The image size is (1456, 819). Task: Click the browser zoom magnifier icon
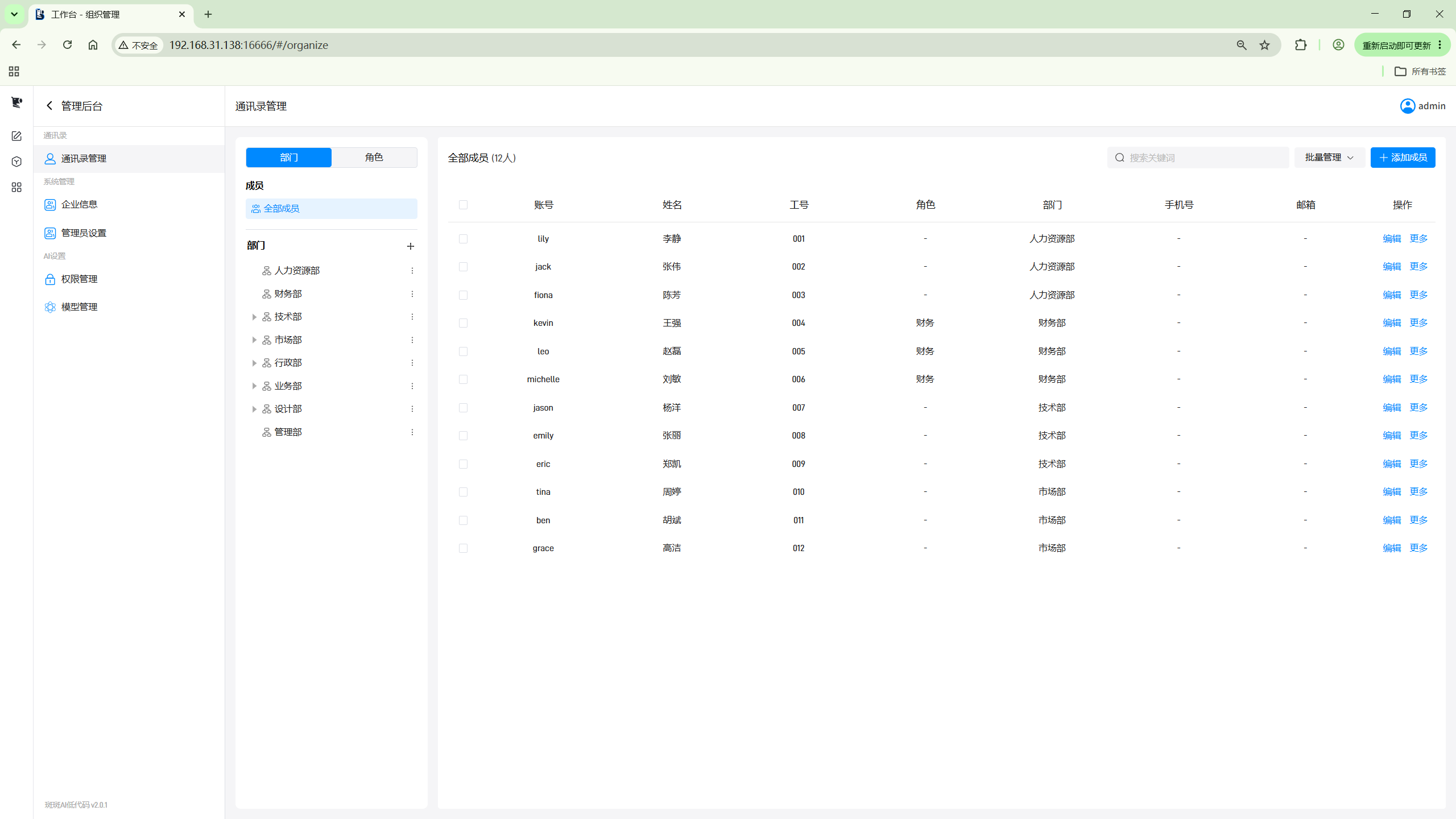click(x=1242, y=45)
